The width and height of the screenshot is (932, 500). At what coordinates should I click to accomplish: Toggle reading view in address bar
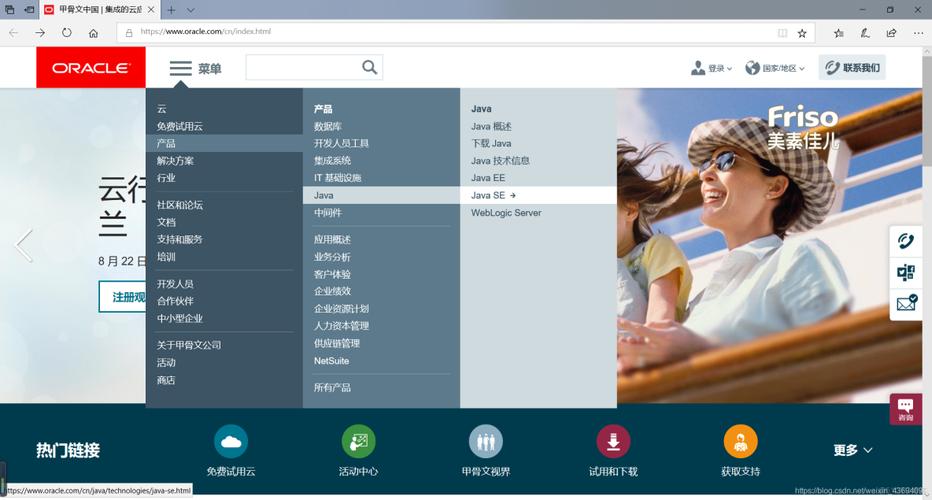tap(782, 33)
